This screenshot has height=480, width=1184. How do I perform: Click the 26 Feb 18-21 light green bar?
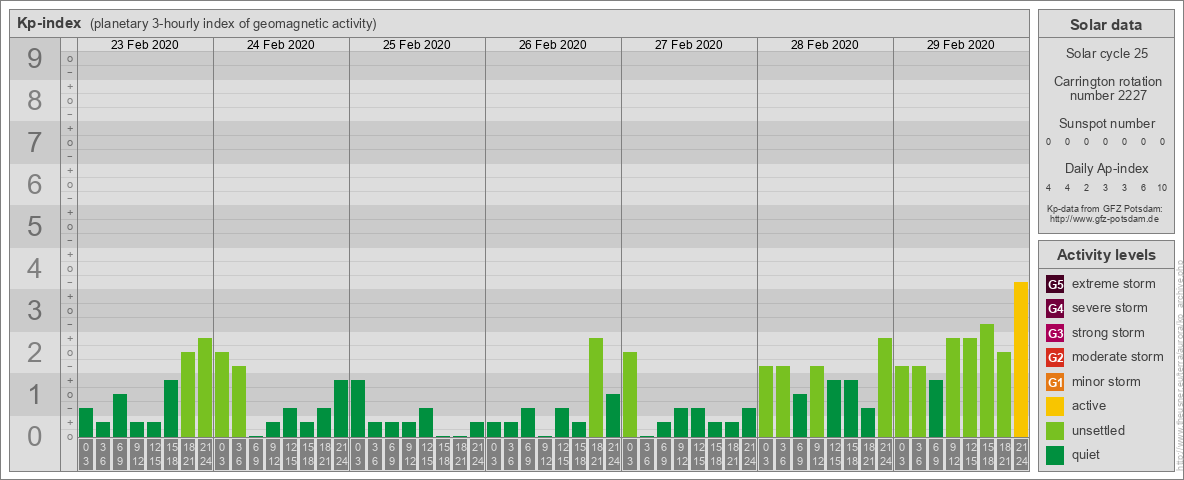596,387
